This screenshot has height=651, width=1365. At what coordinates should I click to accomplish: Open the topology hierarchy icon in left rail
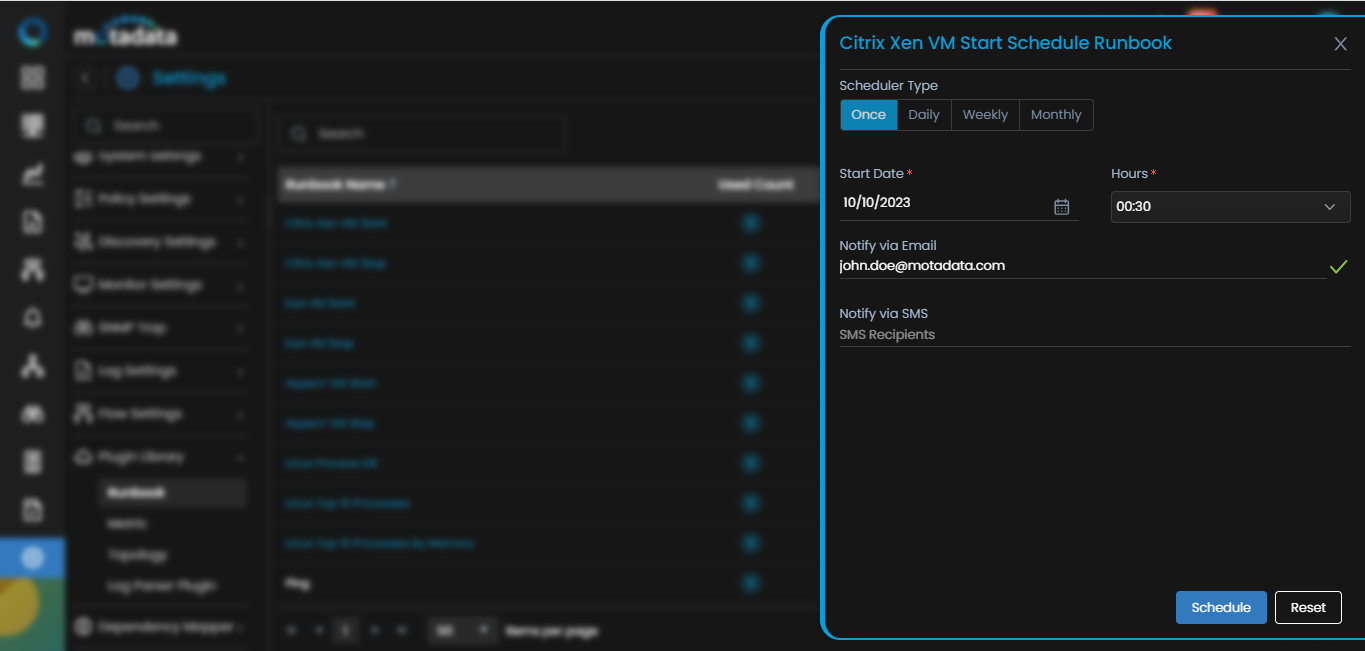[x=33, y=366]
